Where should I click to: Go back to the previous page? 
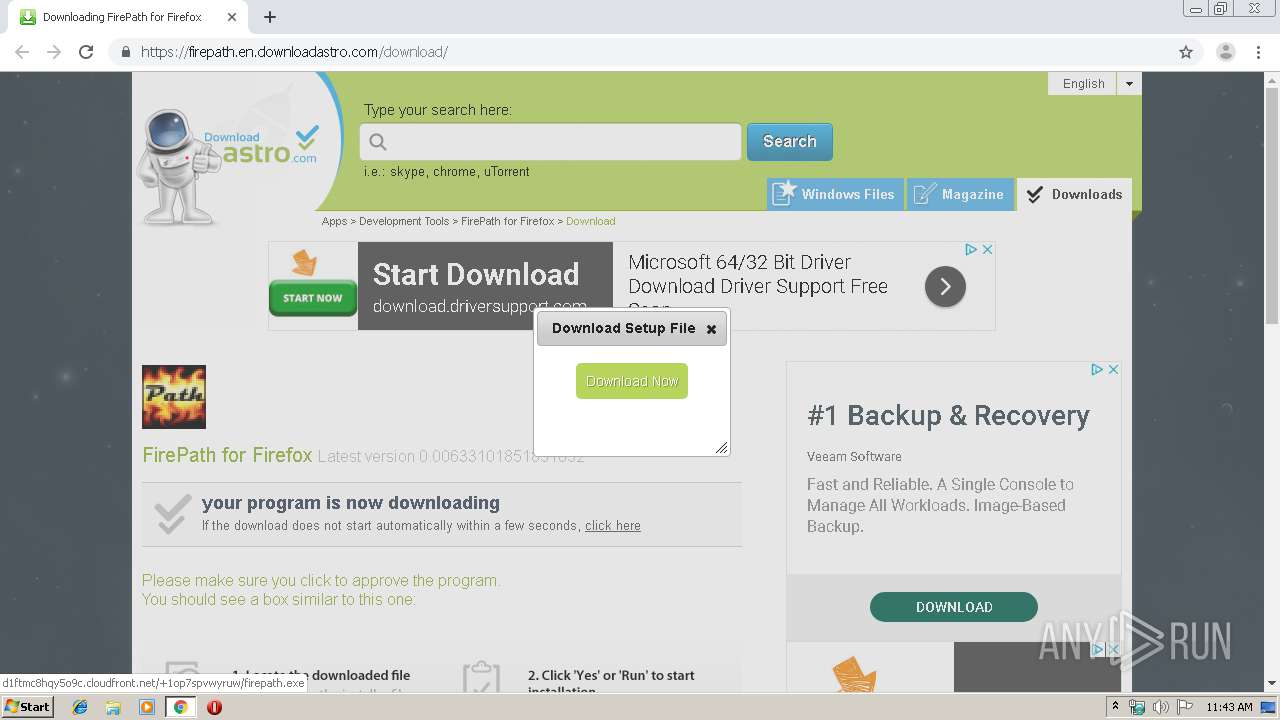click(x=22, y=52)
